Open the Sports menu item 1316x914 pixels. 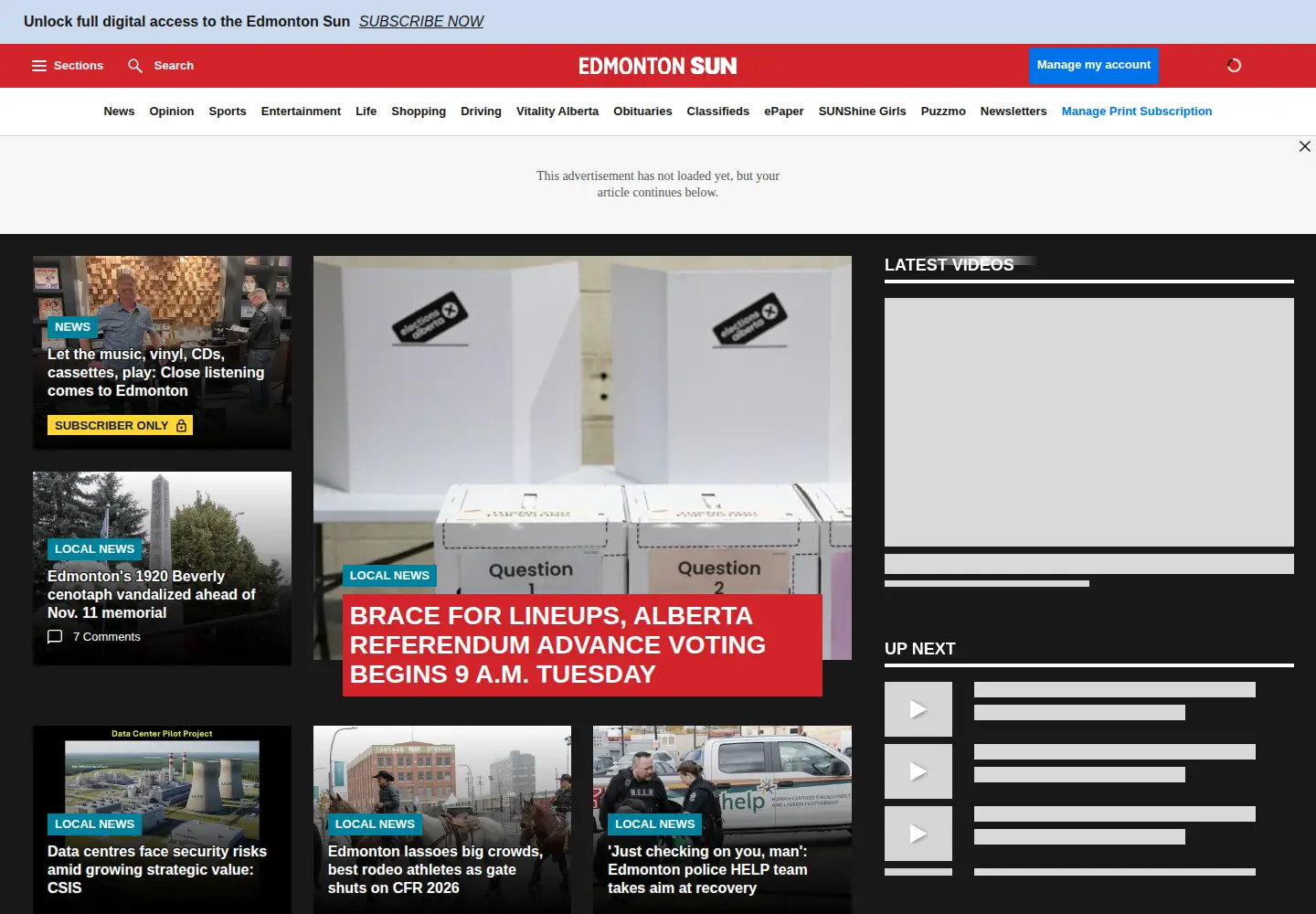tap(228, 112)
